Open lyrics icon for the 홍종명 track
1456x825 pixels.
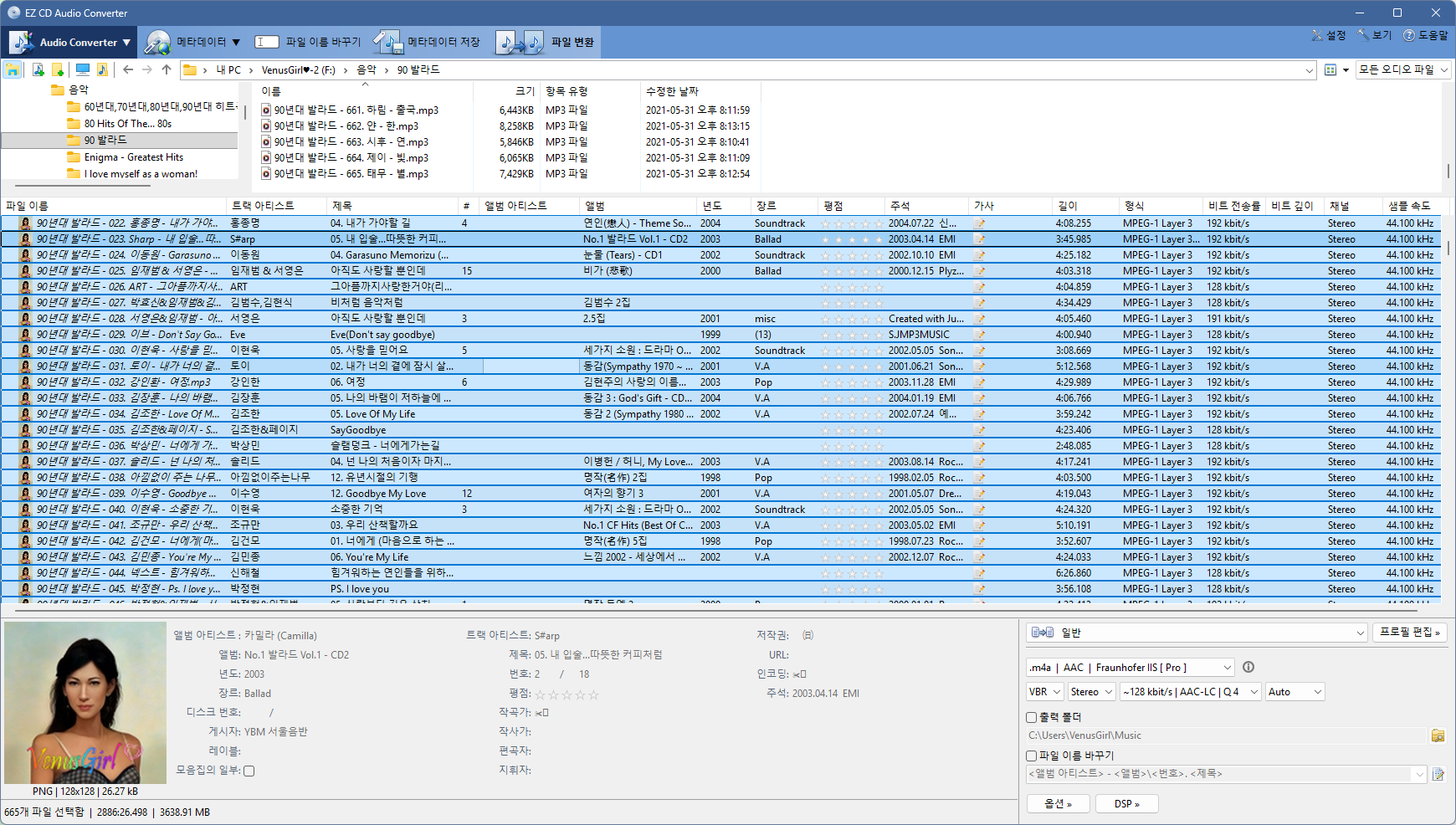pos(979,223)
